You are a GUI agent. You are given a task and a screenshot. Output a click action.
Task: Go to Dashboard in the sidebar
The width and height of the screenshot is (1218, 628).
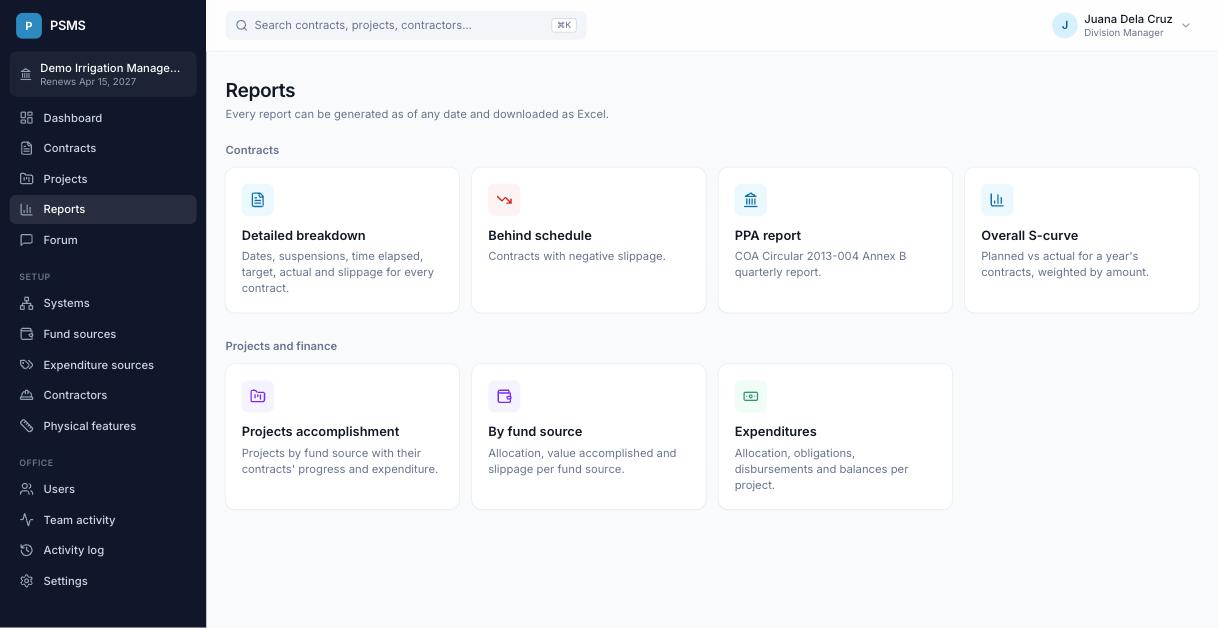103,118
